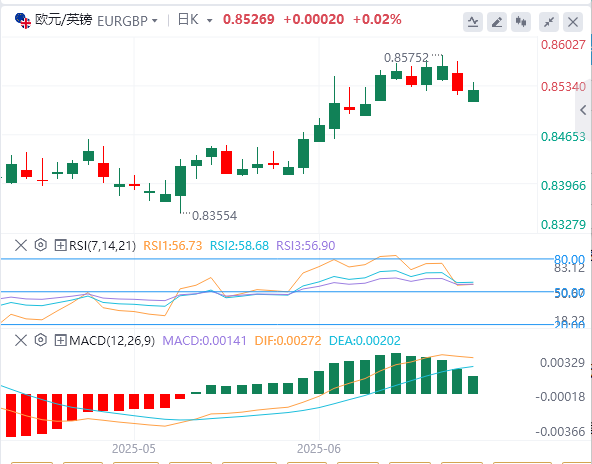The width and height of the screenshot is (592, 464).
Task: Select the 2025-06 date axis label
Action: point(319,449)
